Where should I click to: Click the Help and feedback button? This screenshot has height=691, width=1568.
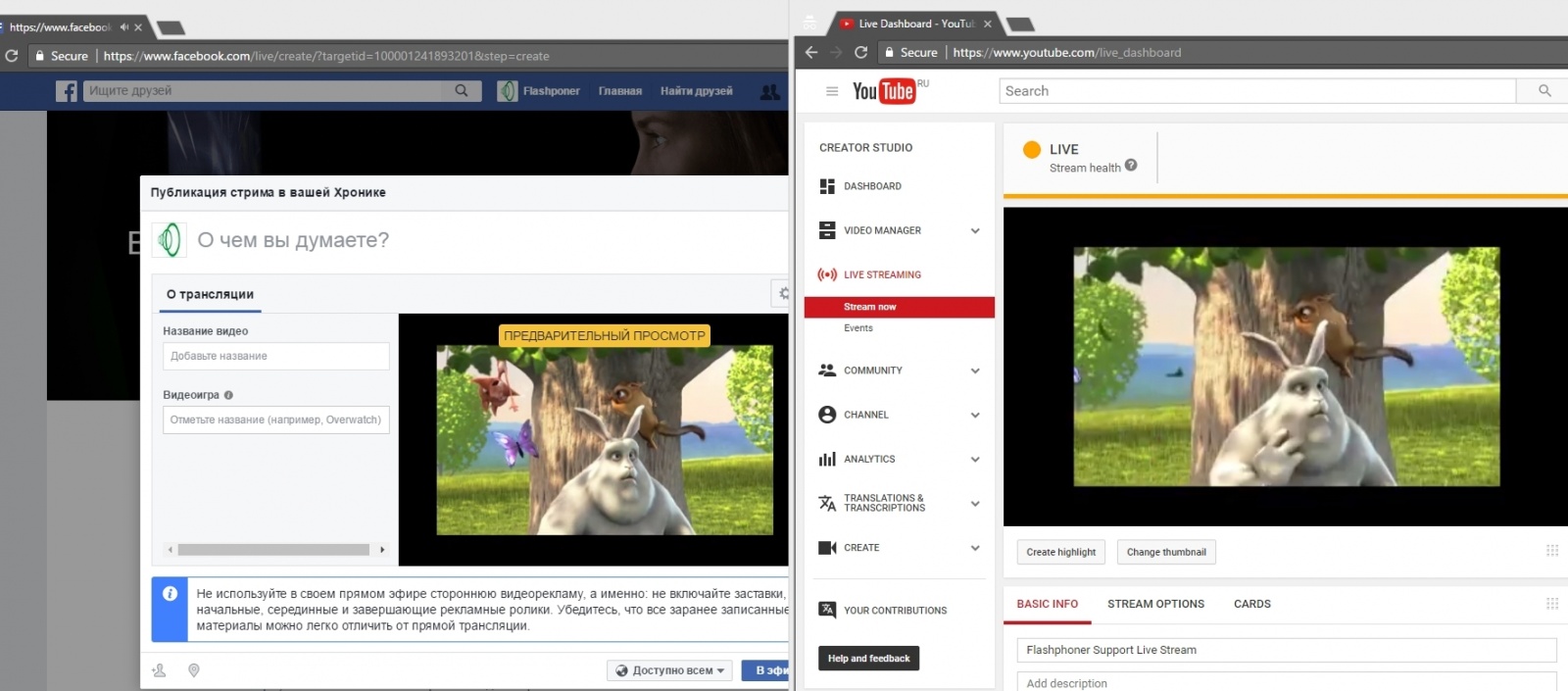[868, 659]
